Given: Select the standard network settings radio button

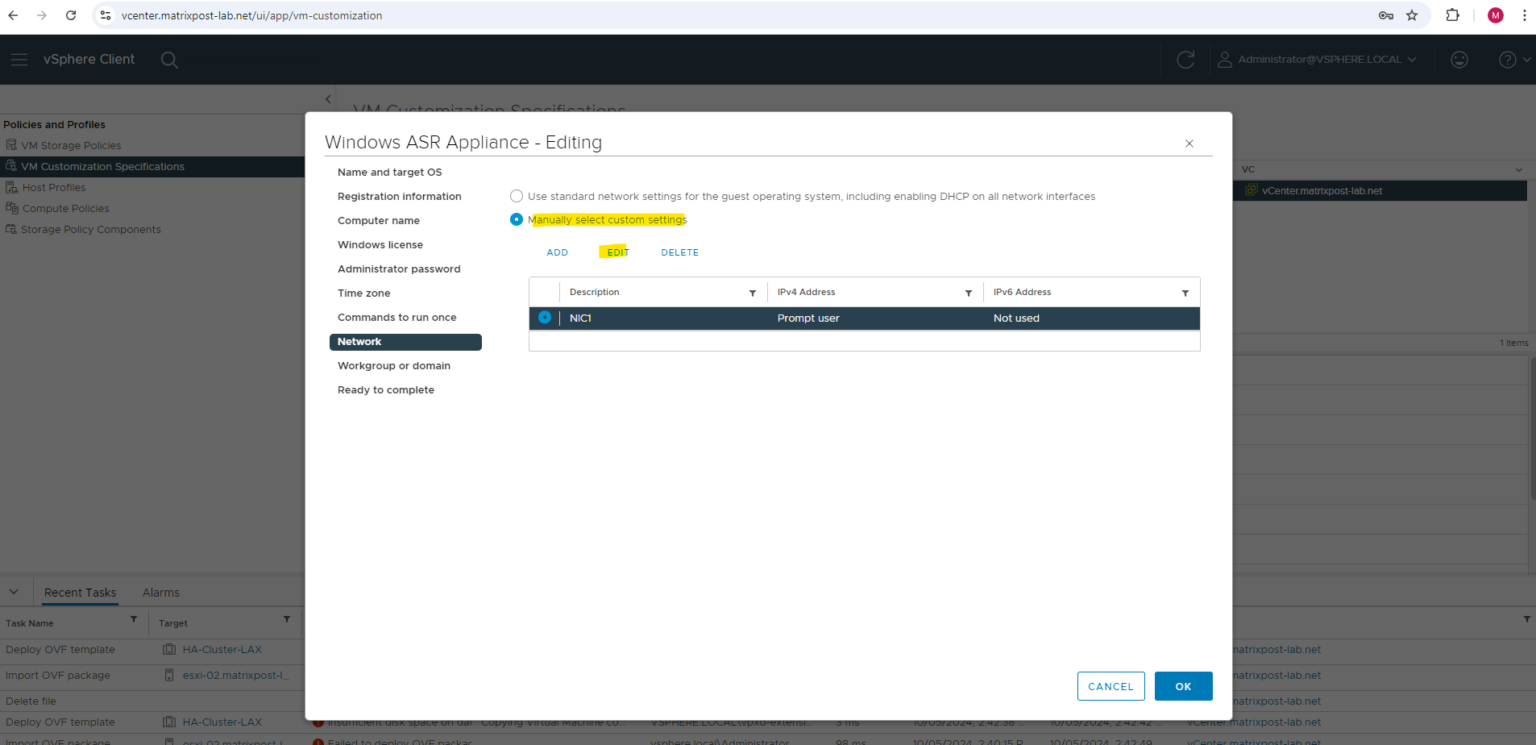Looking at the screenshot, I should tap(516, 196).
